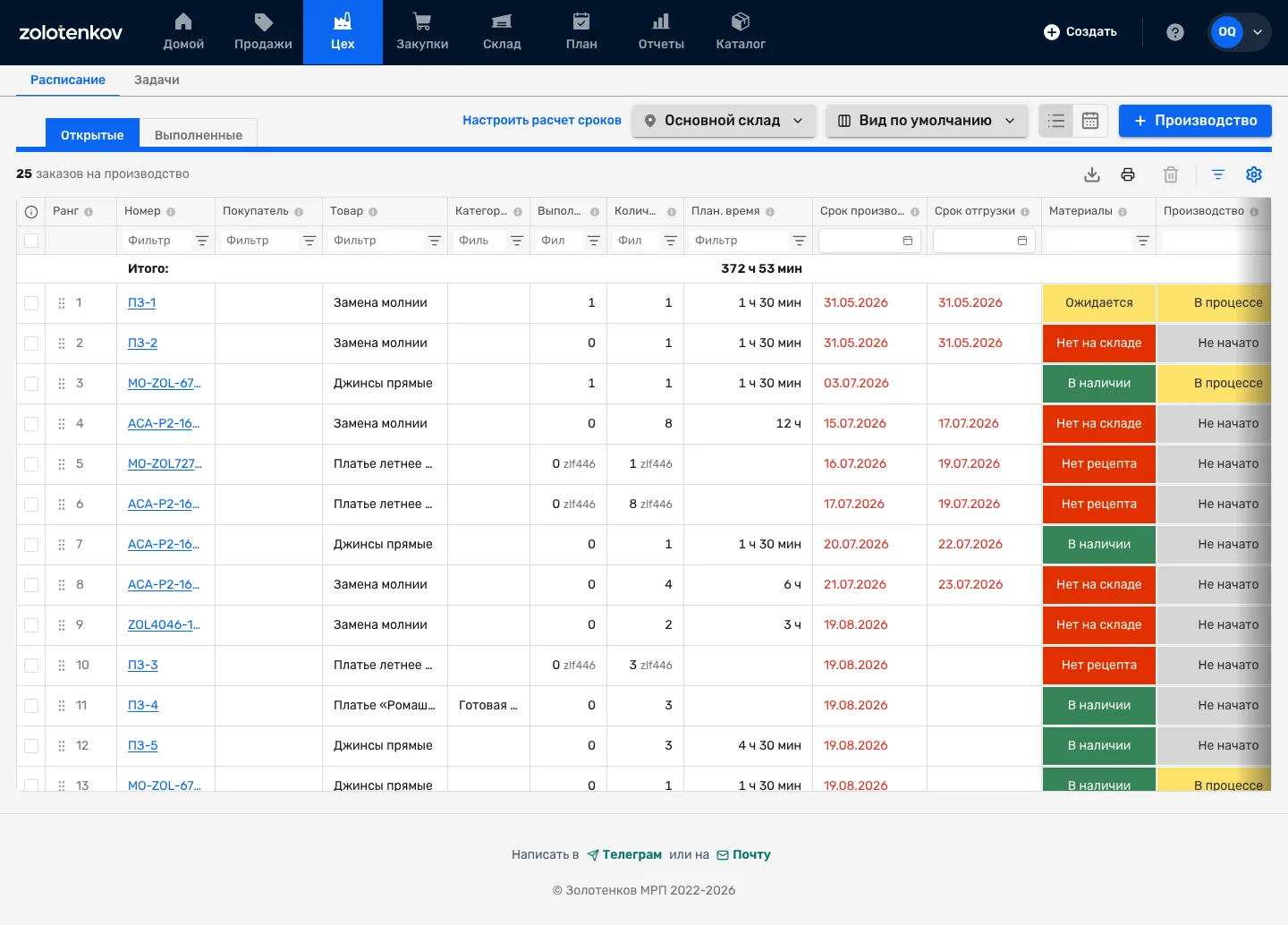
Task: Select the checkbox for order ПЗ-3
Action: click(31, 666)
